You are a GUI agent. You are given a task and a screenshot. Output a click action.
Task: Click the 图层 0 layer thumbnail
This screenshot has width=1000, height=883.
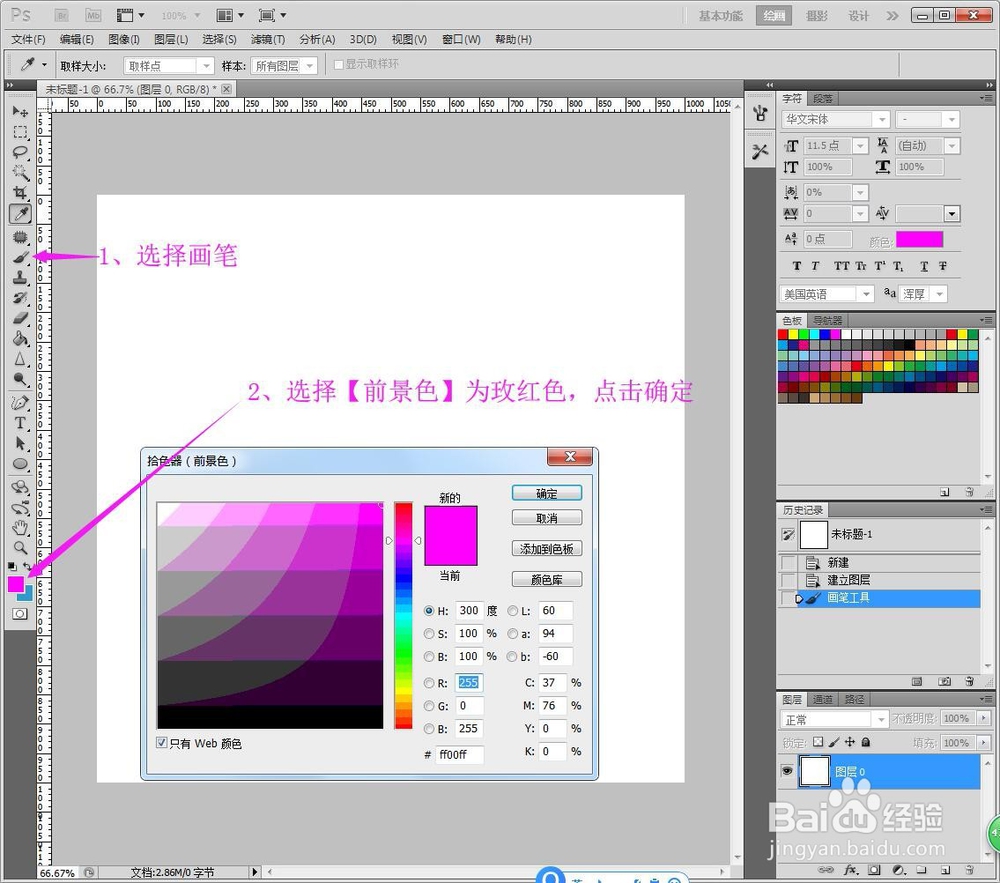pos(814,771)
